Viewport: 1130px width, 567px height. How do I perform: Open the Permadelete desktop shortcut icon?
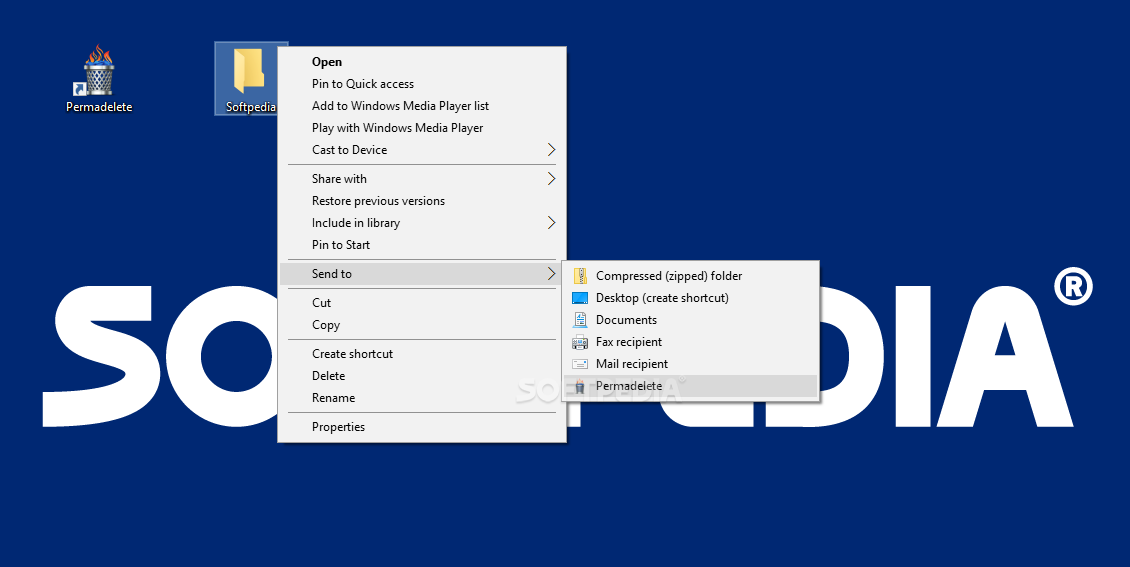pos(99,71)
